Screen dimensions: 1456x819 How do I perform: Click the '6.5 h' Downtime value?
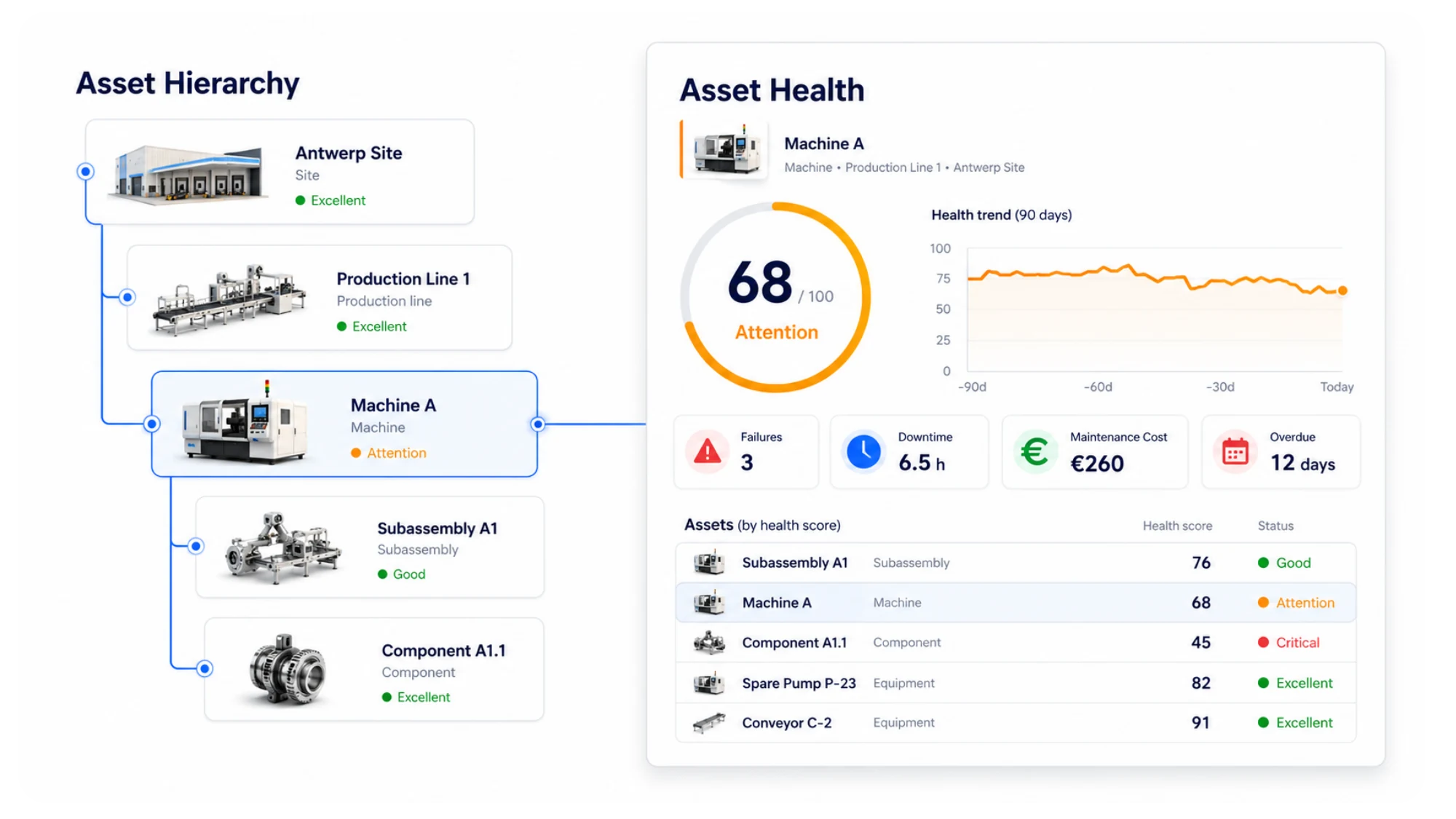coord(922,463)
